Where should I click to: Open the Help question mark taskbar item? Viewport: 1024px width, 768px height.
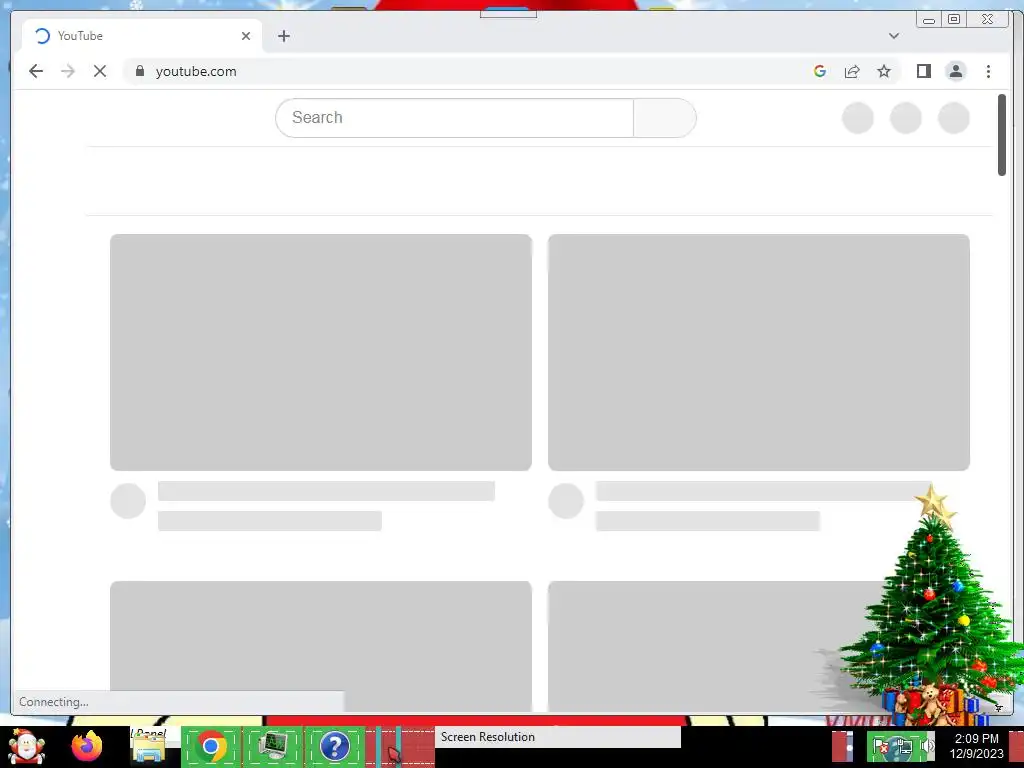click(x=334, y=747)
